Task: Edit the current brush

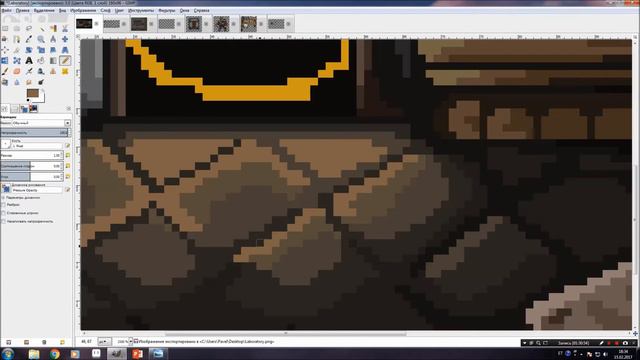Action: pyautogui.click(x=68, y=145)
